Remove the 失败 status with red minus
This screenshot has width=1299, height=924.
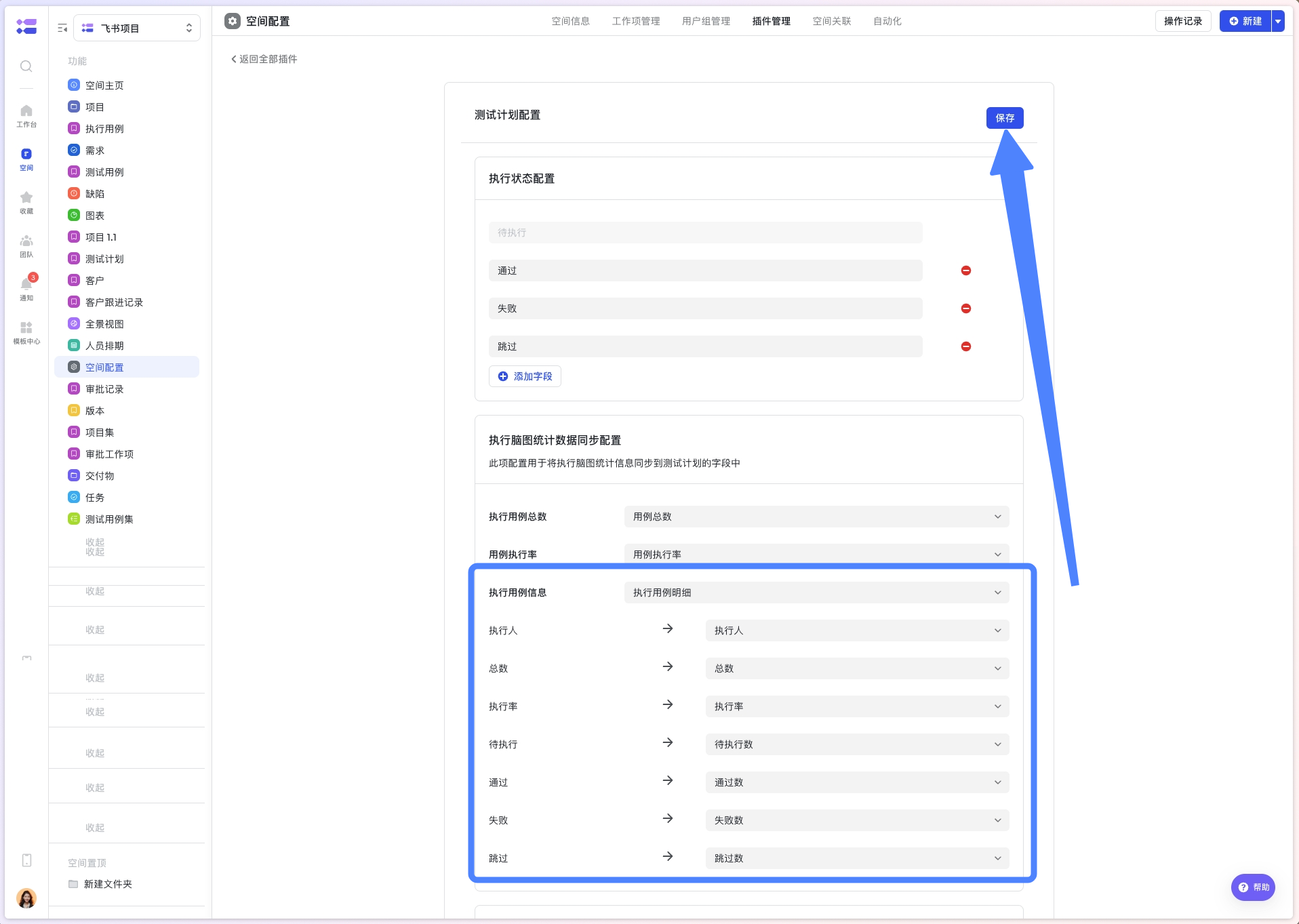click(x=966, y=308)
